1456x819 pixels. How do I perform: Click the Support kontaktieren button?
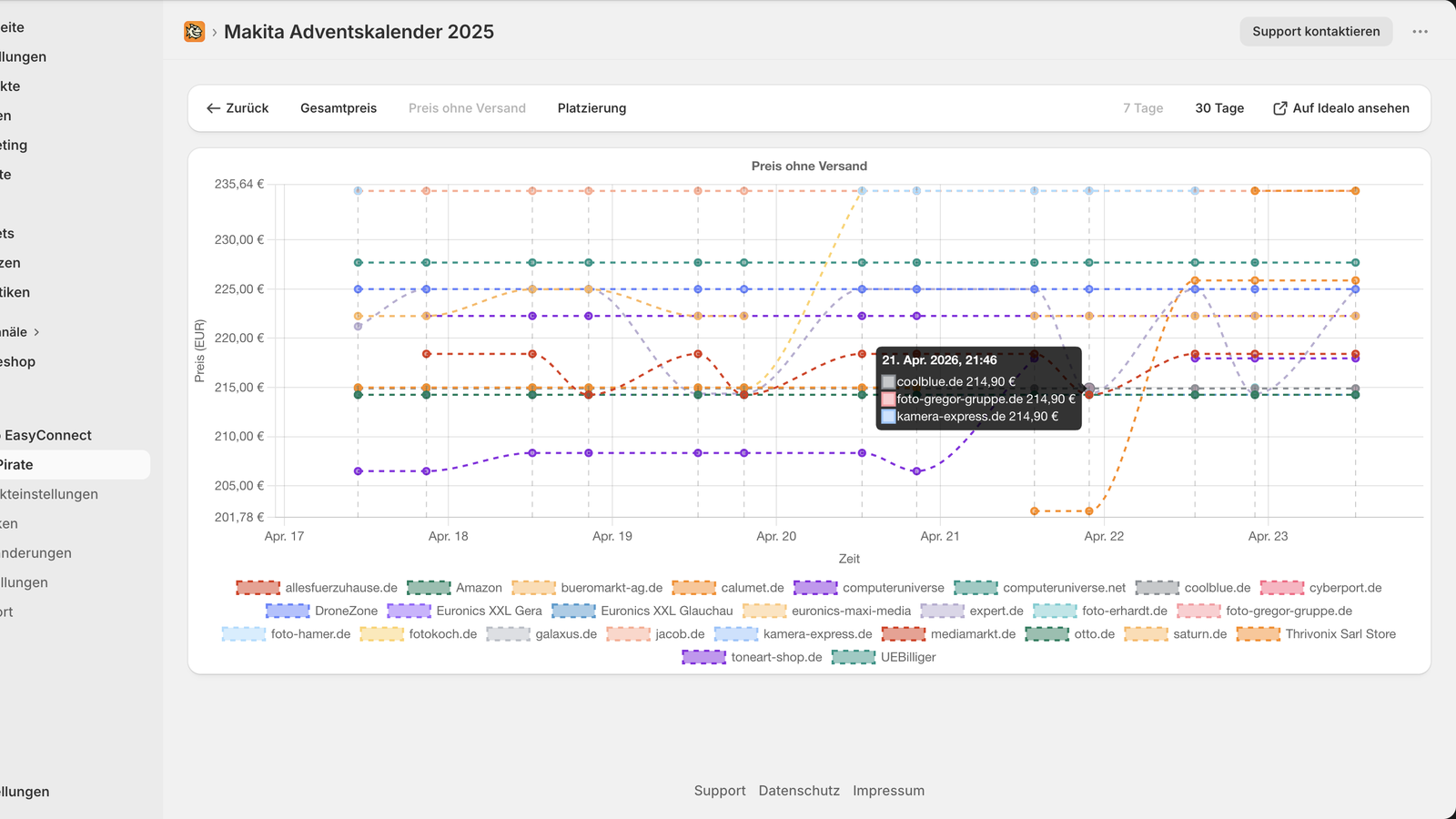[x=1316, y=32]
